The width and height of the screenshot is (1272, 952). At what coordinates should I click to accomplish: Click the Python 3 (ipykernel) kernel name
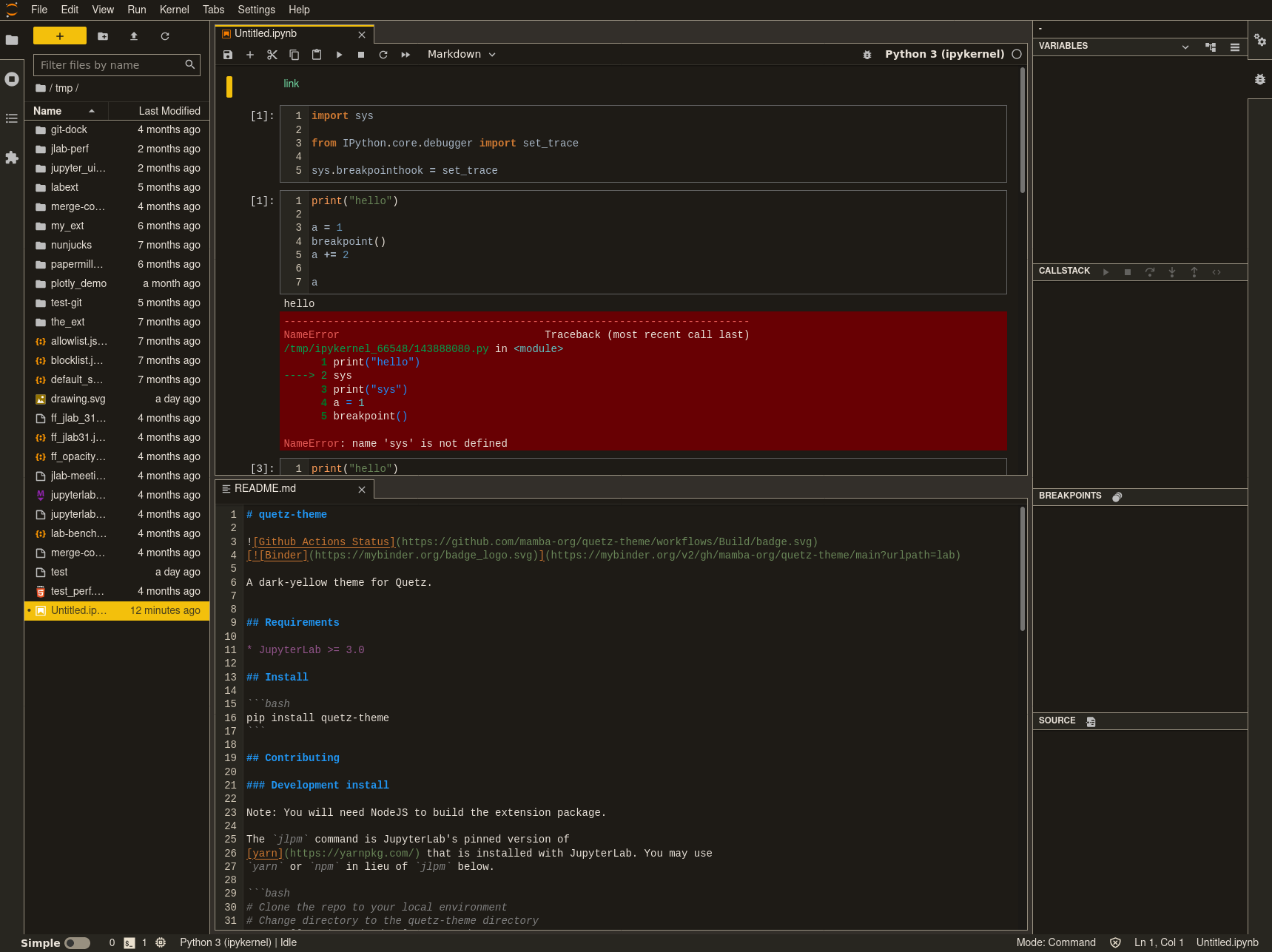click(x=944, y=54)
